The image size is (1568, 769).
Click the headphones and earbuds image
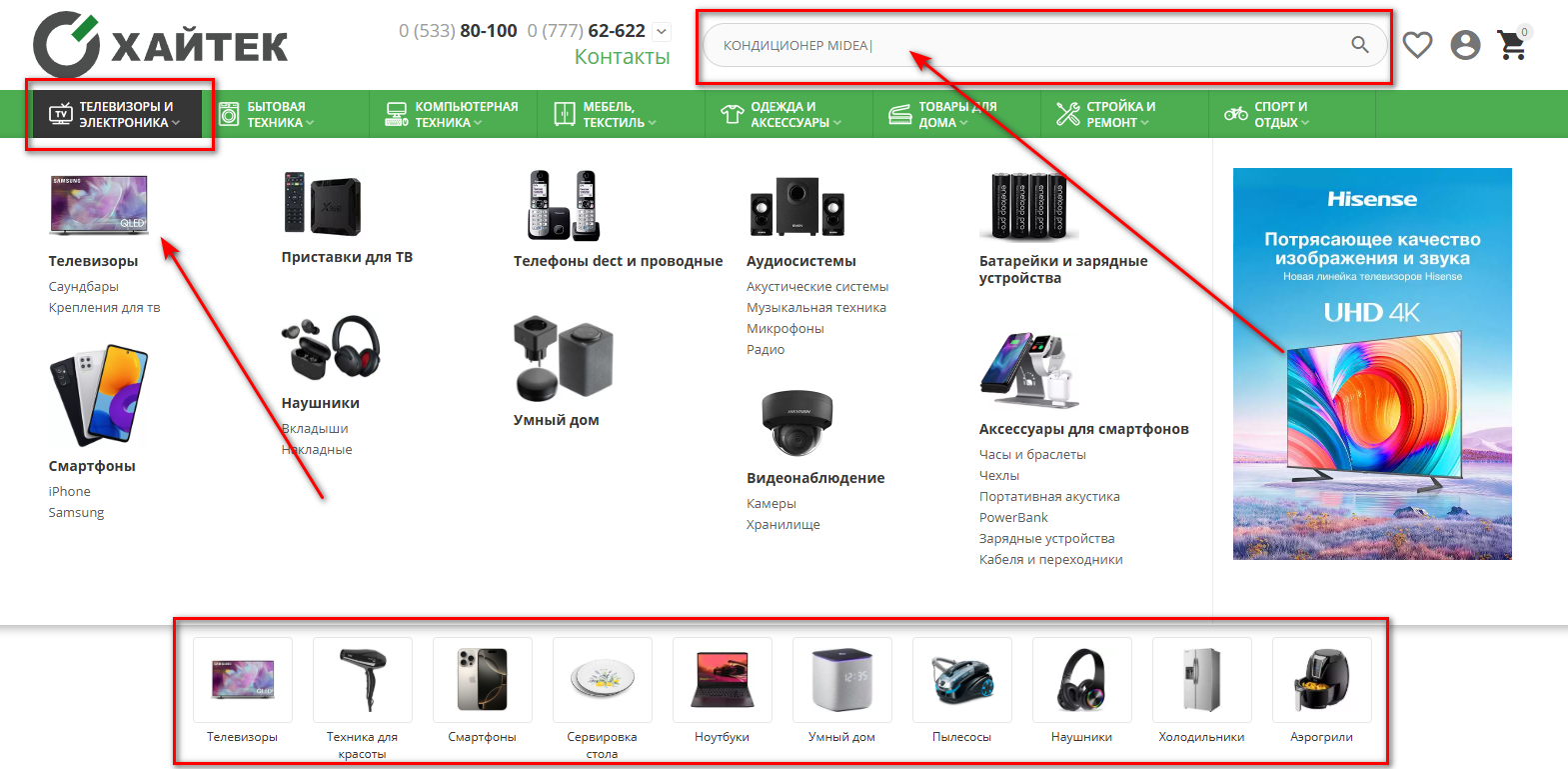click(331, 348)
